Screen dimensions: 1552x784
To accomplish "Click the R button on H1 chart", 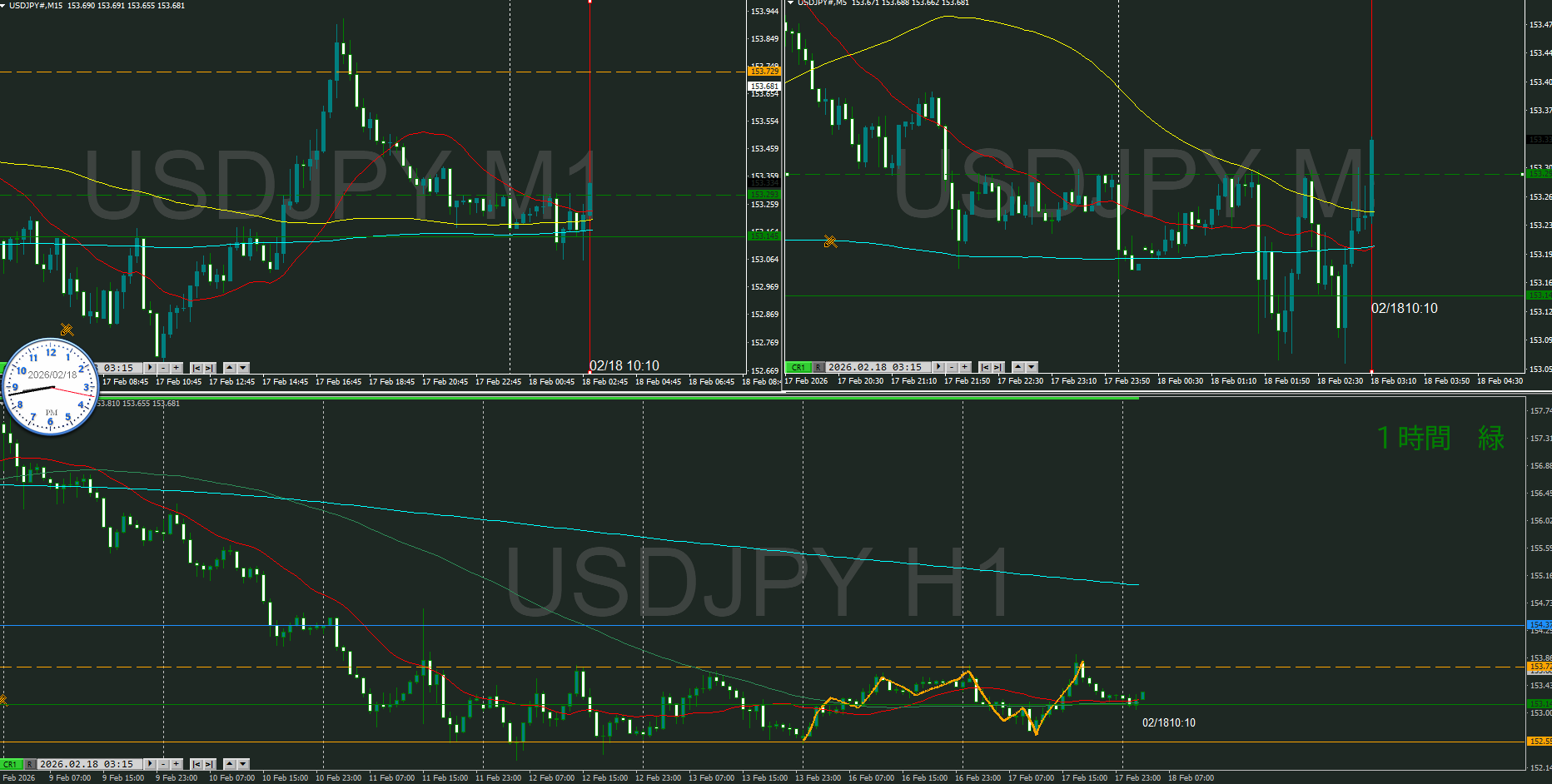I will coord(29,764).
